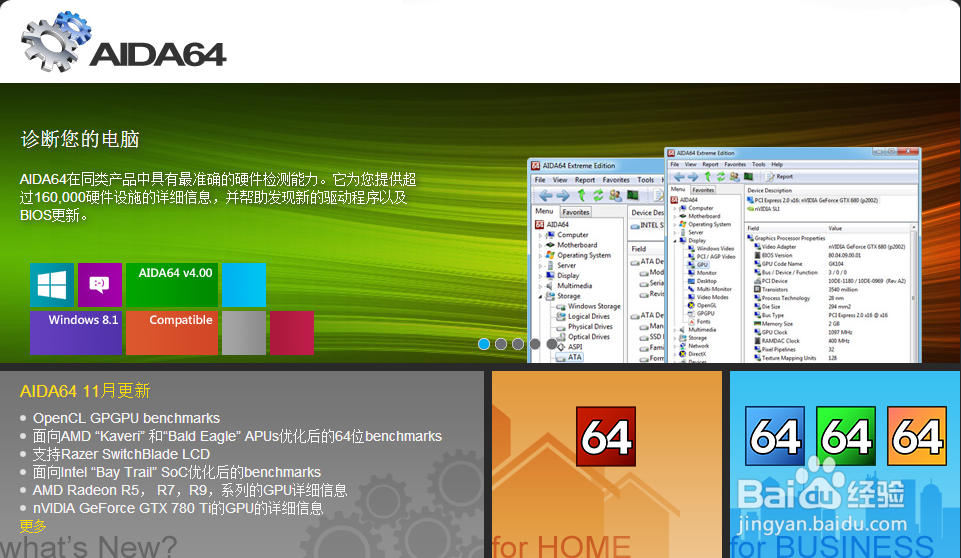This screenshot has height=558, width=961.
Task: Open AMD Radeon R5, R7, R9 news item
Action: 189,491
